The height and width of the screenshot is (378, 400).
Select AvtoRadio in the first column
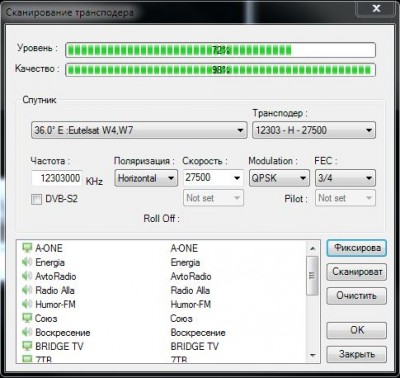(56, 276)
